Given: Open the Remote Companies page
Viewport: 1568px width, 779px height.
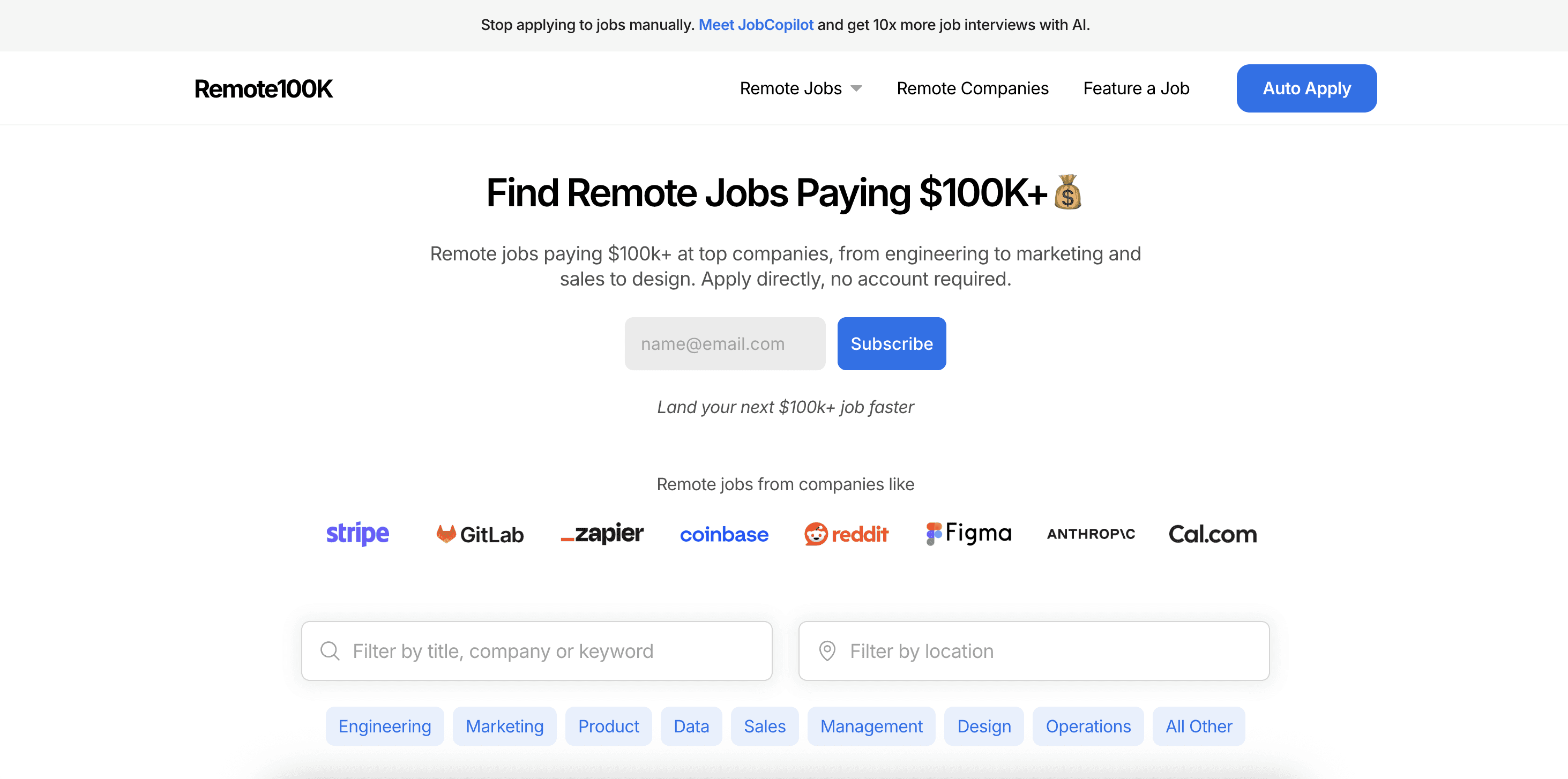Looking at the screenshot, I should (972, 88).
